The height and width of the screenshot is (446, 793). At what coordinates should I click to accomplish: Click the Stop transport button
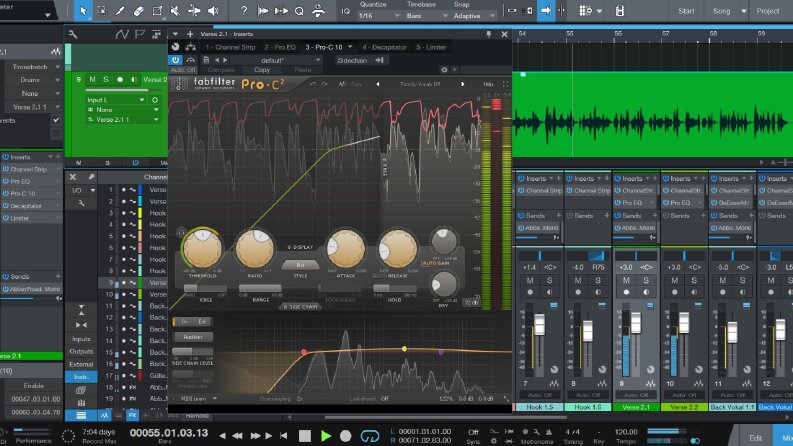pyautogui.click(x=304, y=436)
